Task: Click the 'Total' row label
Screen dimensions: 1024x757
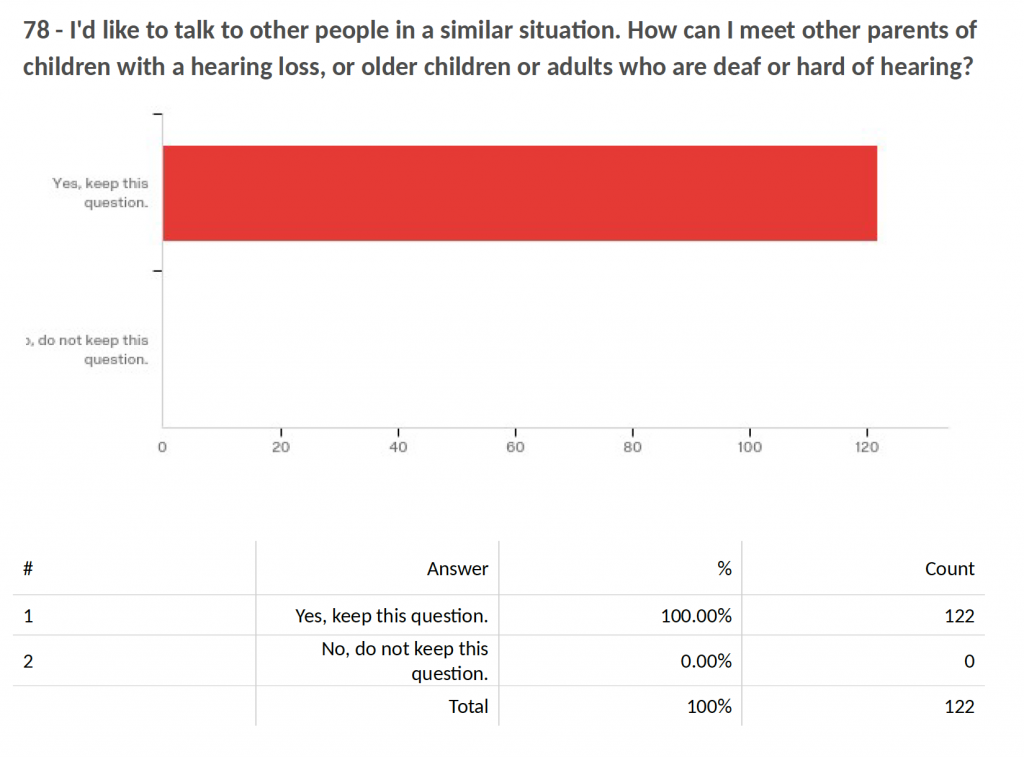Action: point(468,706)
